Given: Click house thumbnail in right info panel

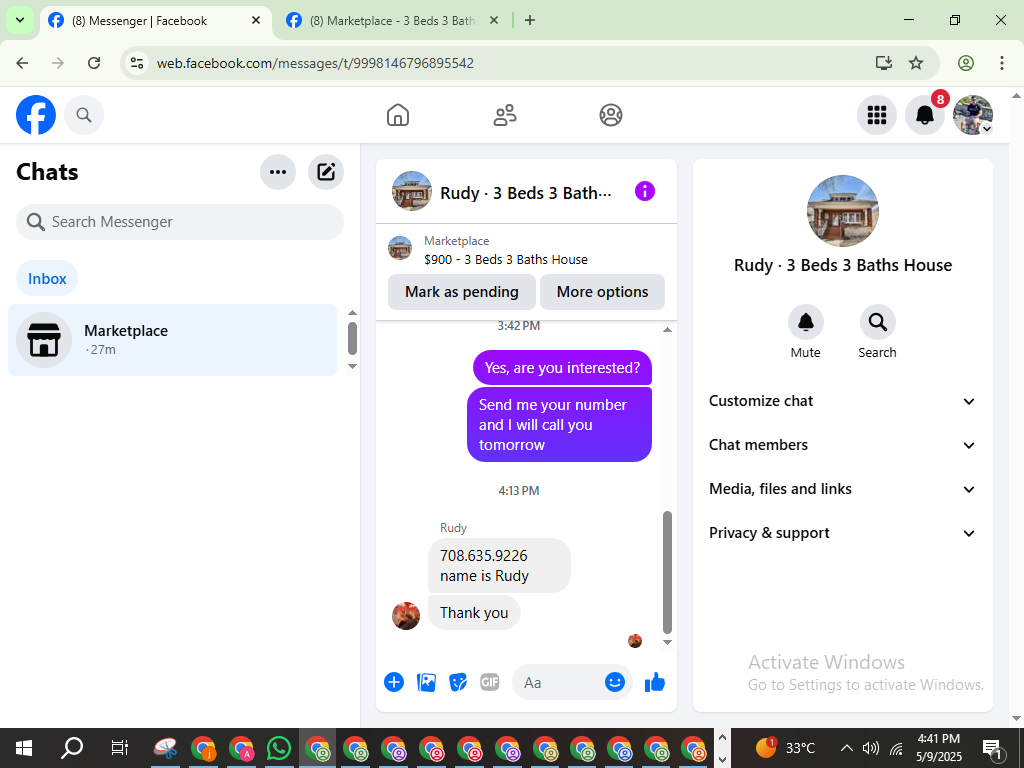Looking at the screenshot, I should [842, 210].
